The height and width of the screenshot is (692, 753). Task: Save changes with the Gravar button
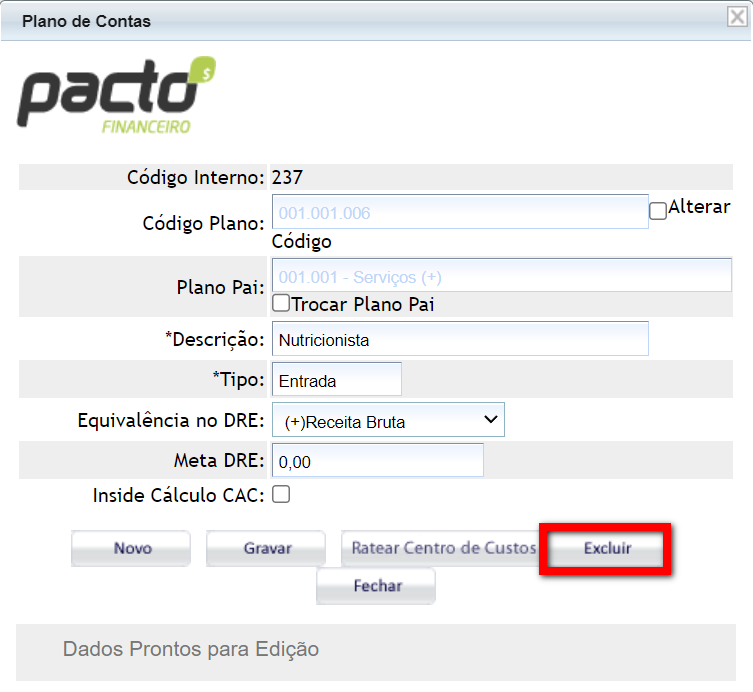(266, 548)
